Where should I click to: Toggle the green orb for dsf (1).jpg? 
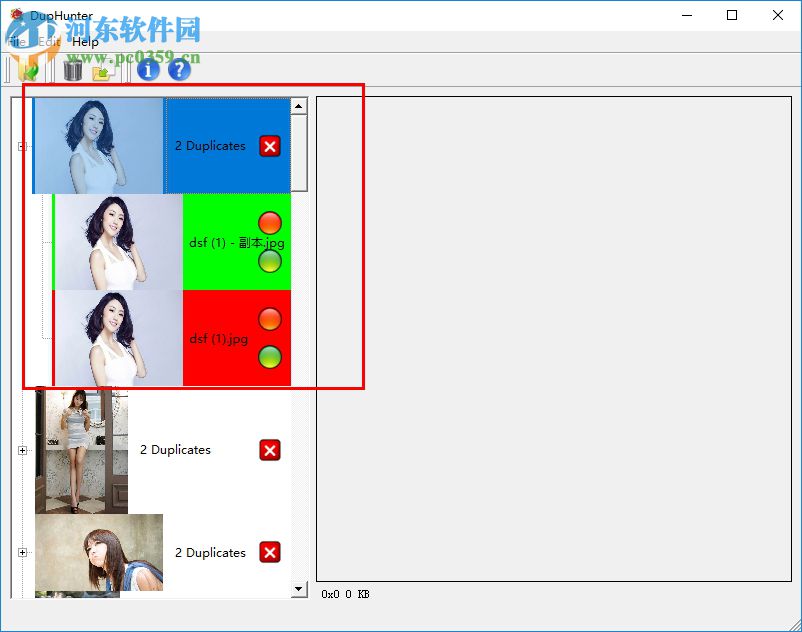269,356
